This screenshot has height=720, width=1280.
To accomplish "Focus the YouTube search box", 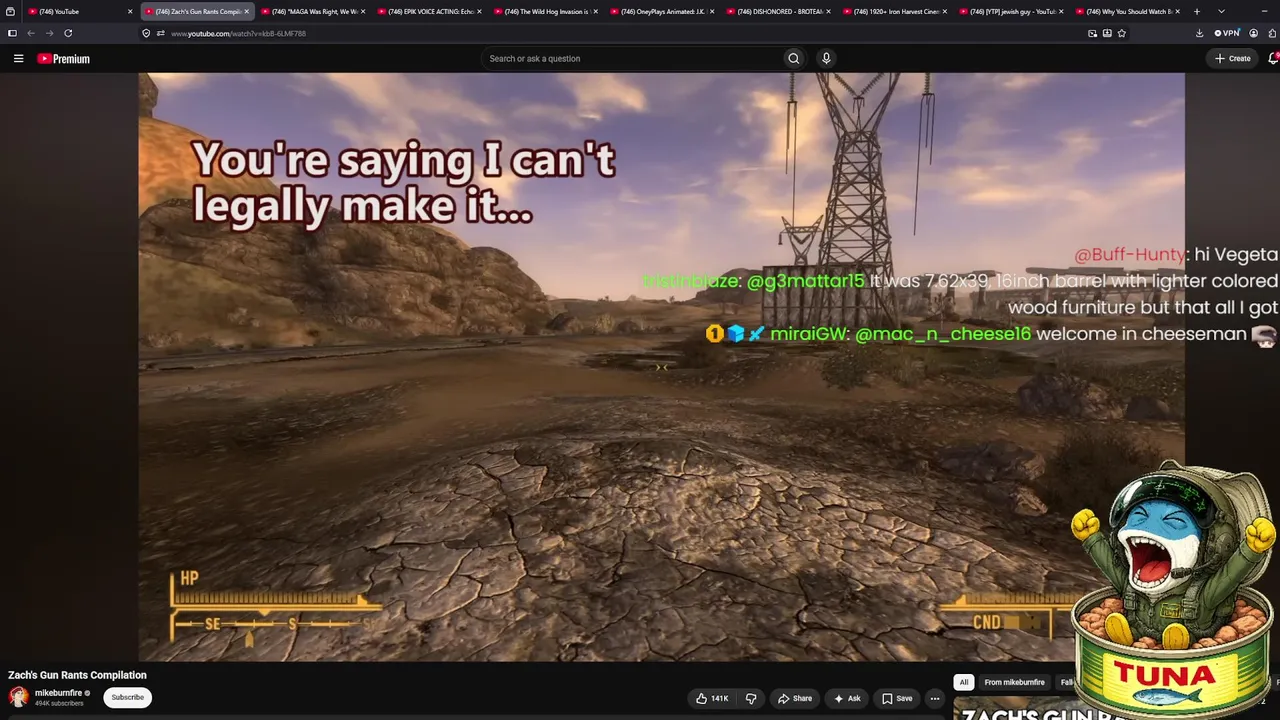I will click(632, 59).
